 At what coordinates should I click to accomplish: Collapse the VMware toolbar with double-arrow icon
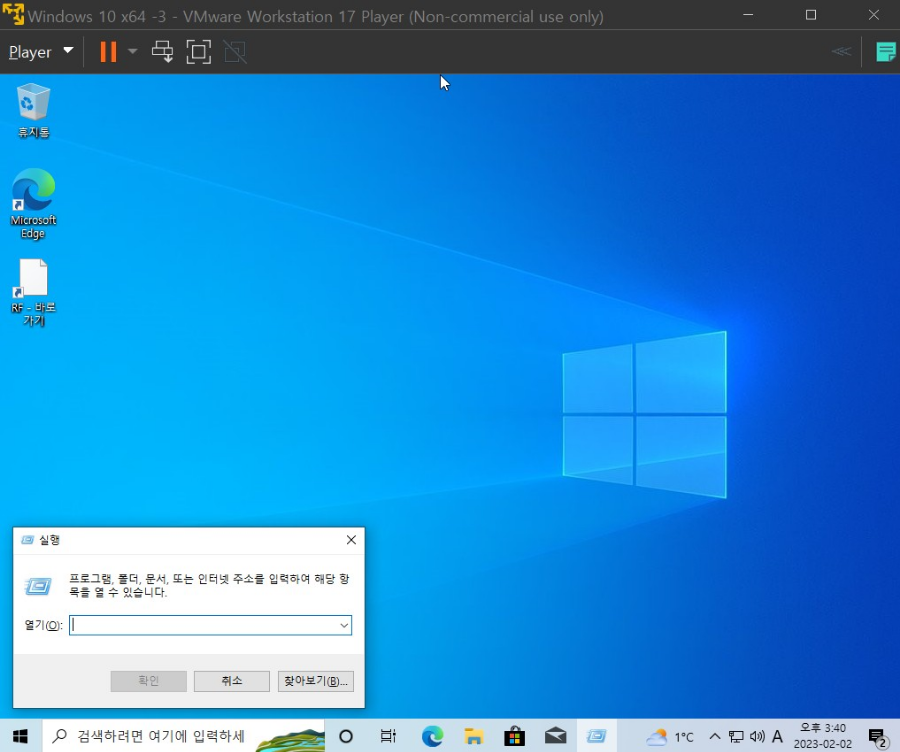[841, 52]
